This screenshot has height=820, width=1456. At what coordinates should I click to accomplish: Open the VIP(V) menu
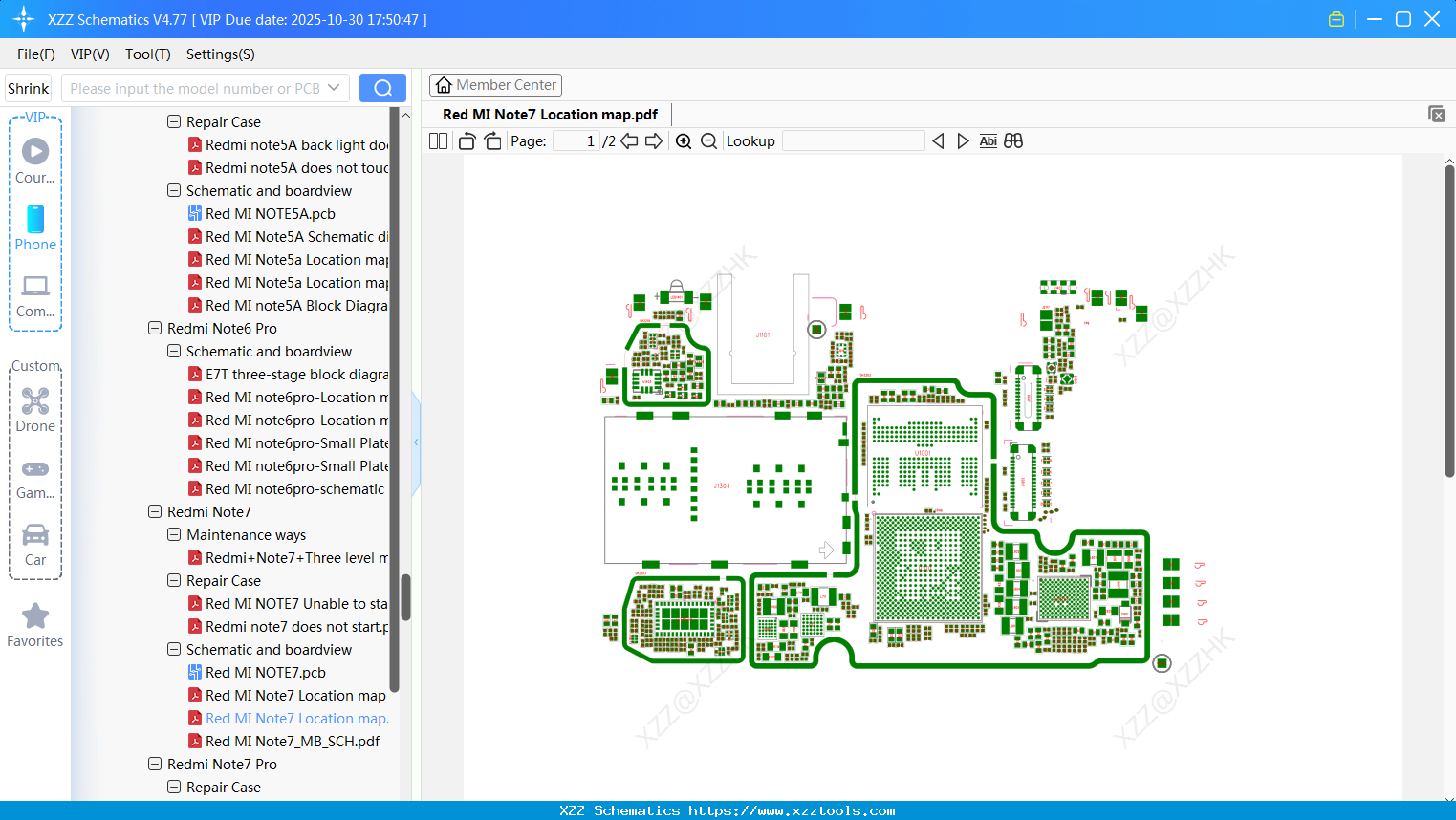click(90, 54)
